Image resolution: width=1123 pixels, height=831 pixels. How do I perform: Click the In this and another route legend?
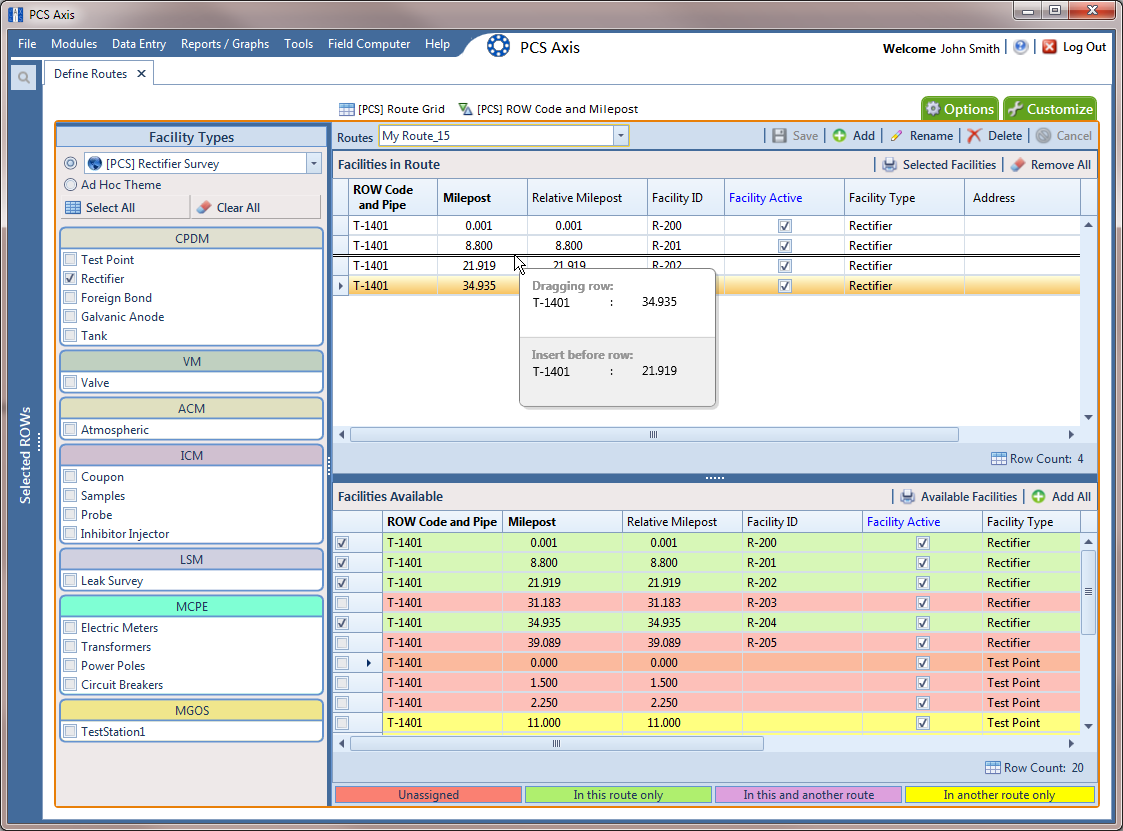click(x=809, y=794)
